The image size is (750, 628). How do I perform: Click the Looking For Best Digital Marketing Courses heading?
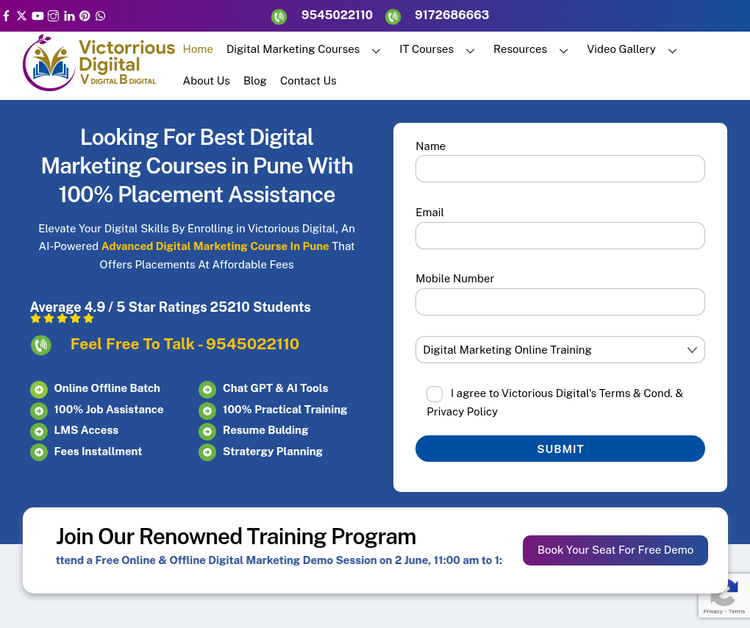(197, 166)
